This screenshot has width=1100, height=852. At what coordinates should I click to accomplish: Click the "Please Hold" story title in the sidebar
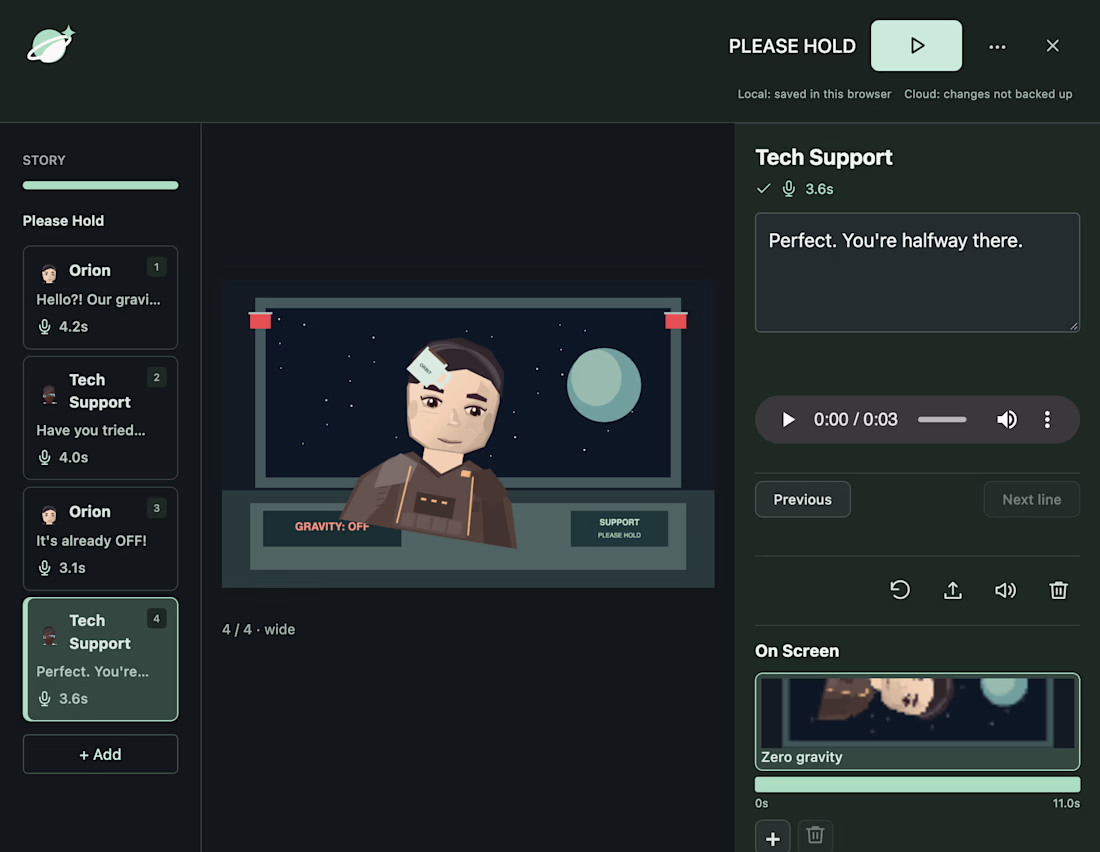[x=63, y=221]
